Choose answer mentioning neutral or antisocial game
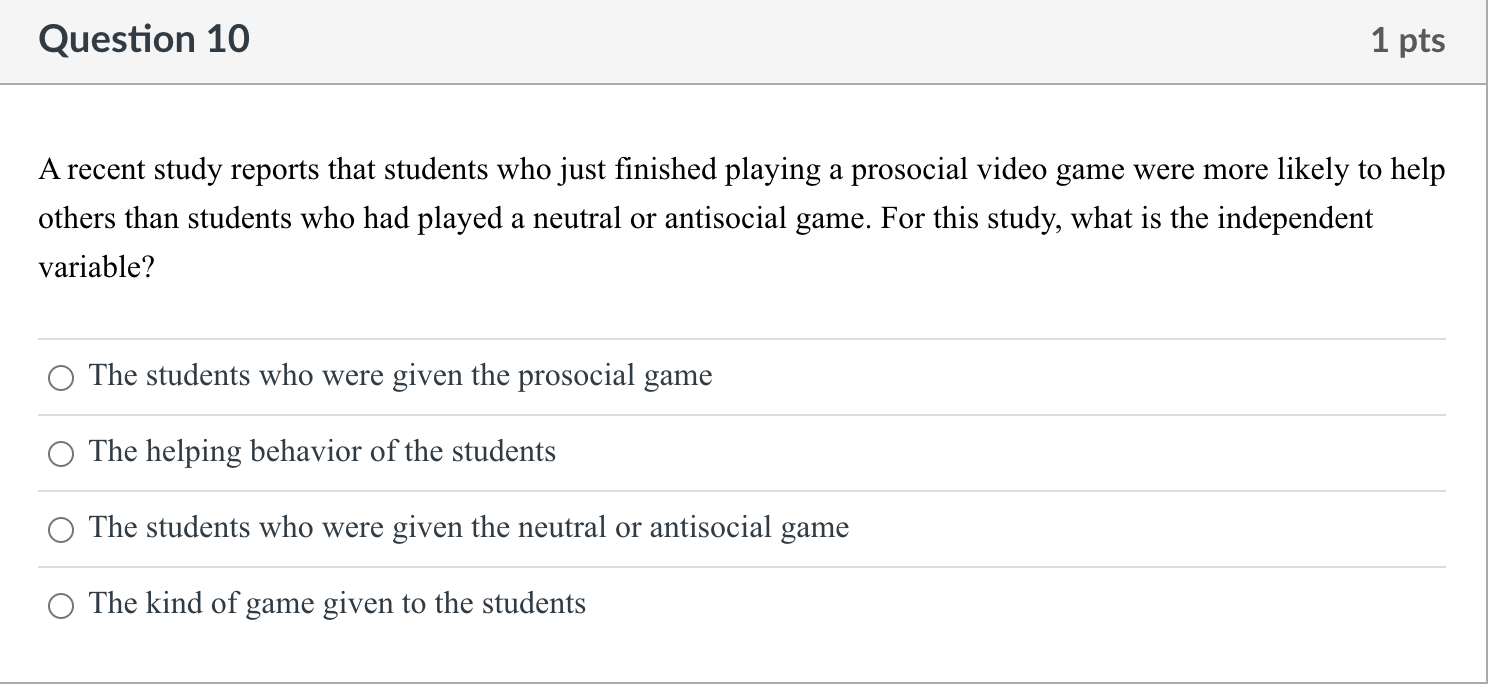Screen dimensions: 1492x686 468,528
